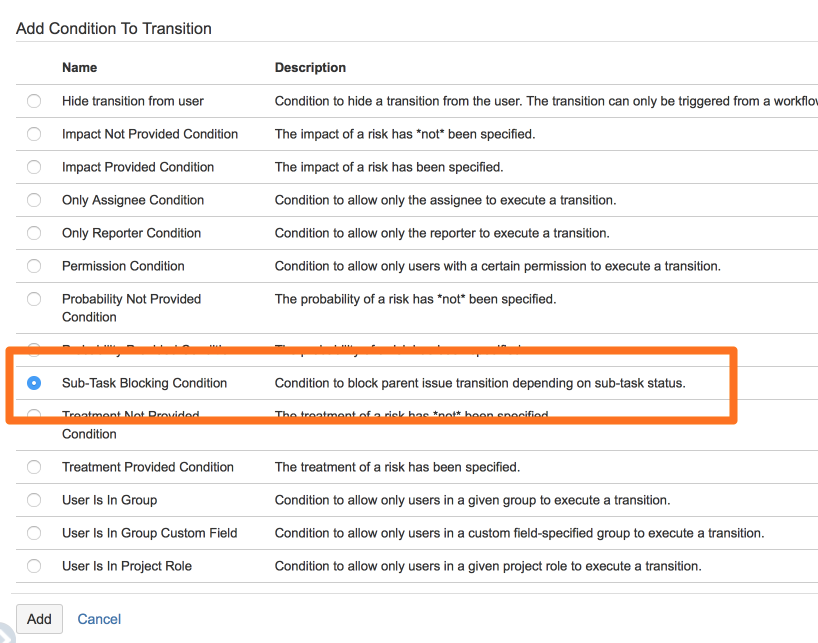Click the Add button
This screenshot has height=643, width=818.
pyautogui.click(x=39, y=619)
